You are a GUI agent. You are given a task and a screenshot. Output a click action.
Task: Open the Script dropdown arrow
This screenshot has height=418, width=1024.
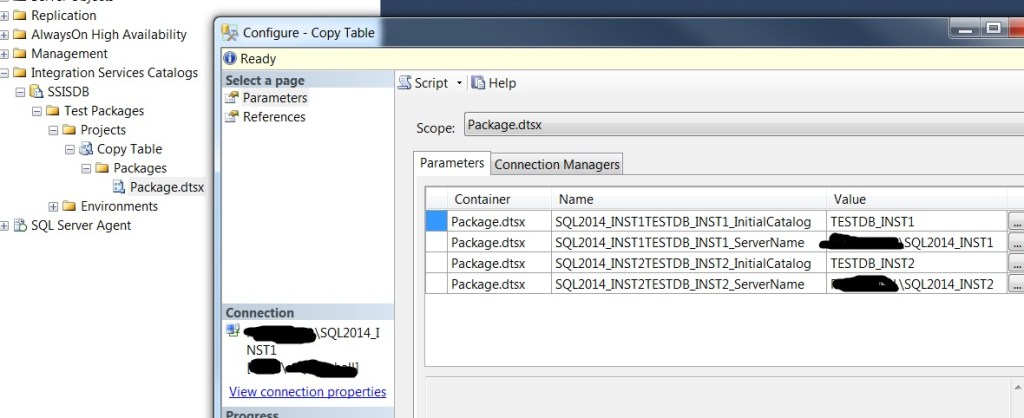[459, 84]
